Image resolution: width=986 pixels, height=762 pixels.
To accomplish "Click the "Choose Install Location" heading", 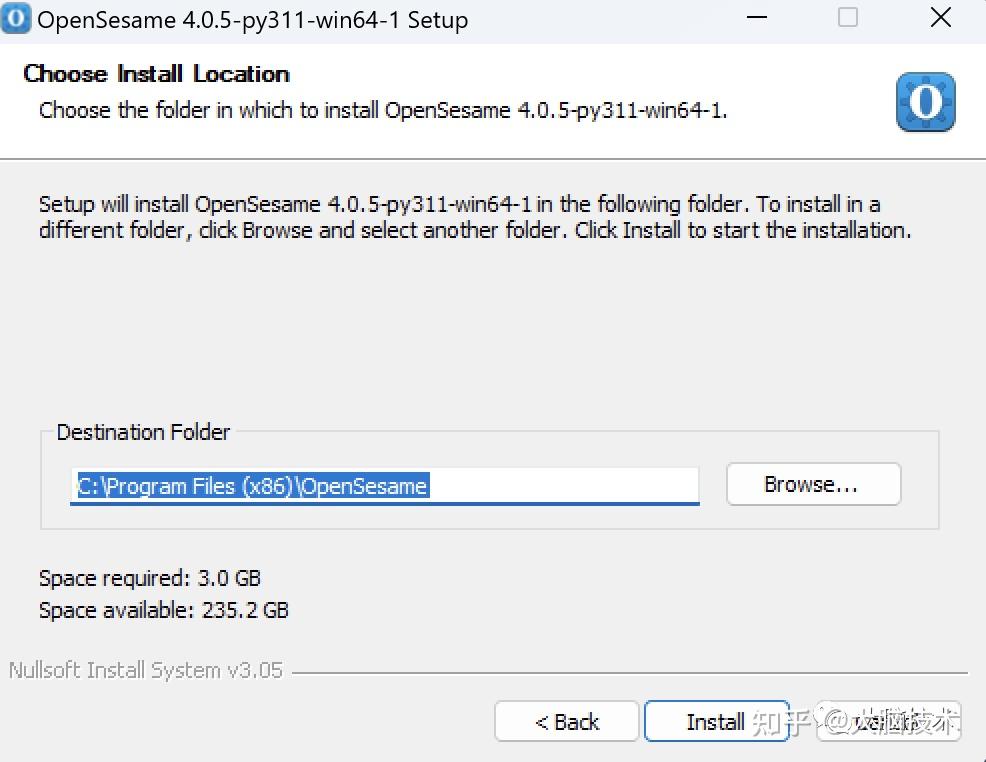I will click(x=156, y=74).
